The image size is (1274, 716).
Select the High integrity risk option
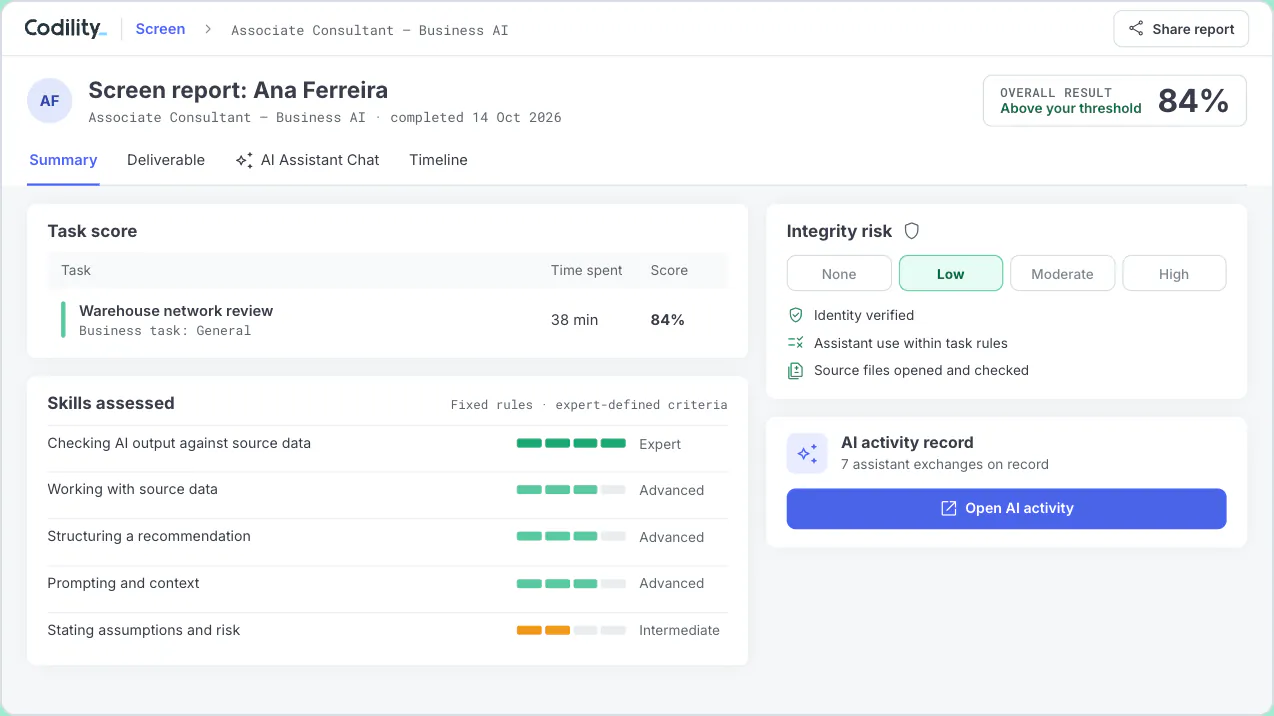1174,273
